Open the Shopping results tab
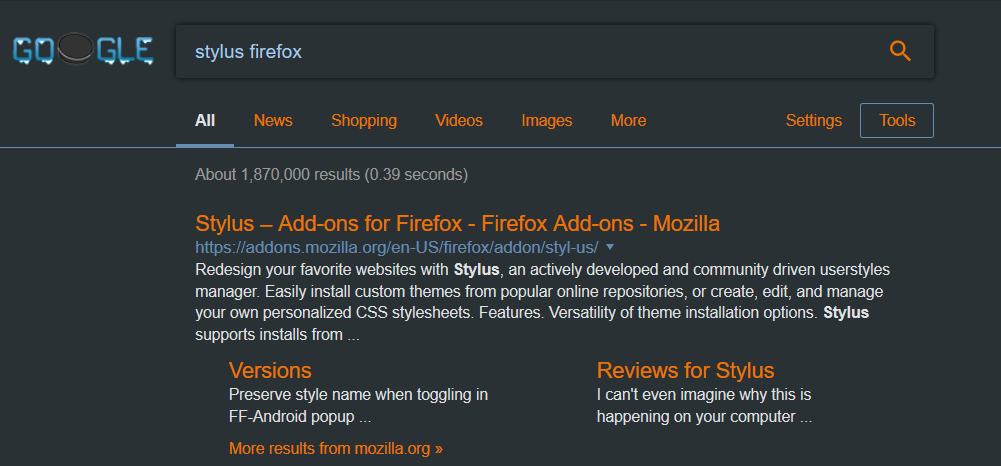This screenshot has height=466, width=1001. (x=364, y=120)
